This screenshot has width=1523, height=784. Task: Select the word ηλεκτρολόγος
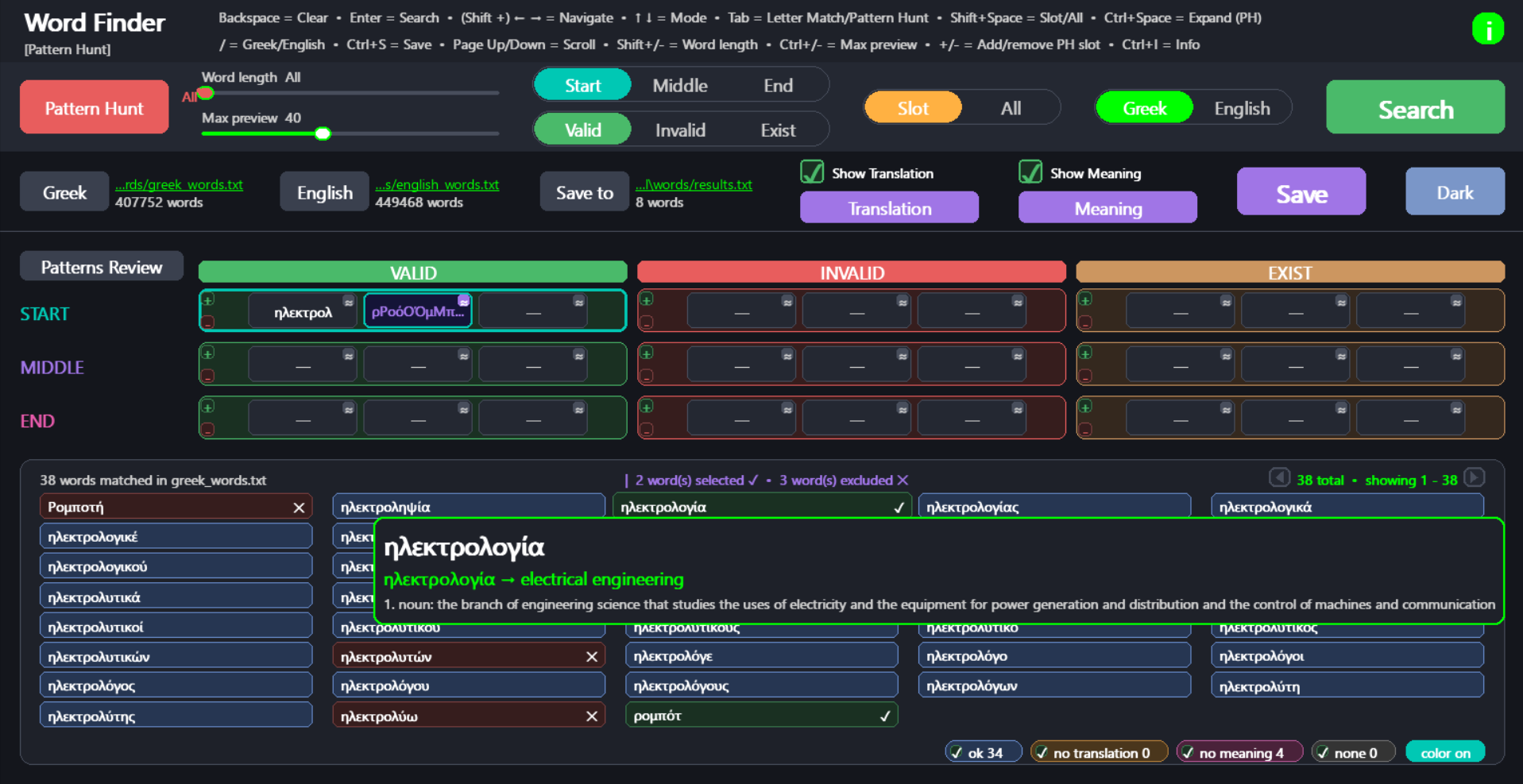point(176,686)
